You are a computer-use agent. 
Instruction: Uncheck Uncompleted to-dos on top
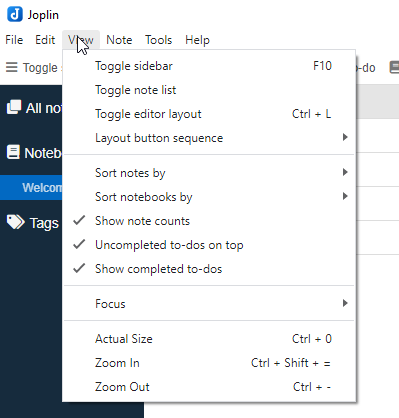pyautogui.click(x=209, y=245)
